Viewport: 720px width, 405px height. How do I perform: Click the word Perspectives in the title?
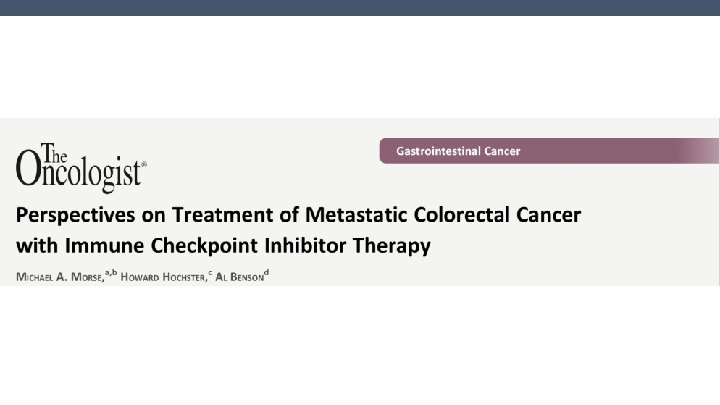(x=69, y=216)
